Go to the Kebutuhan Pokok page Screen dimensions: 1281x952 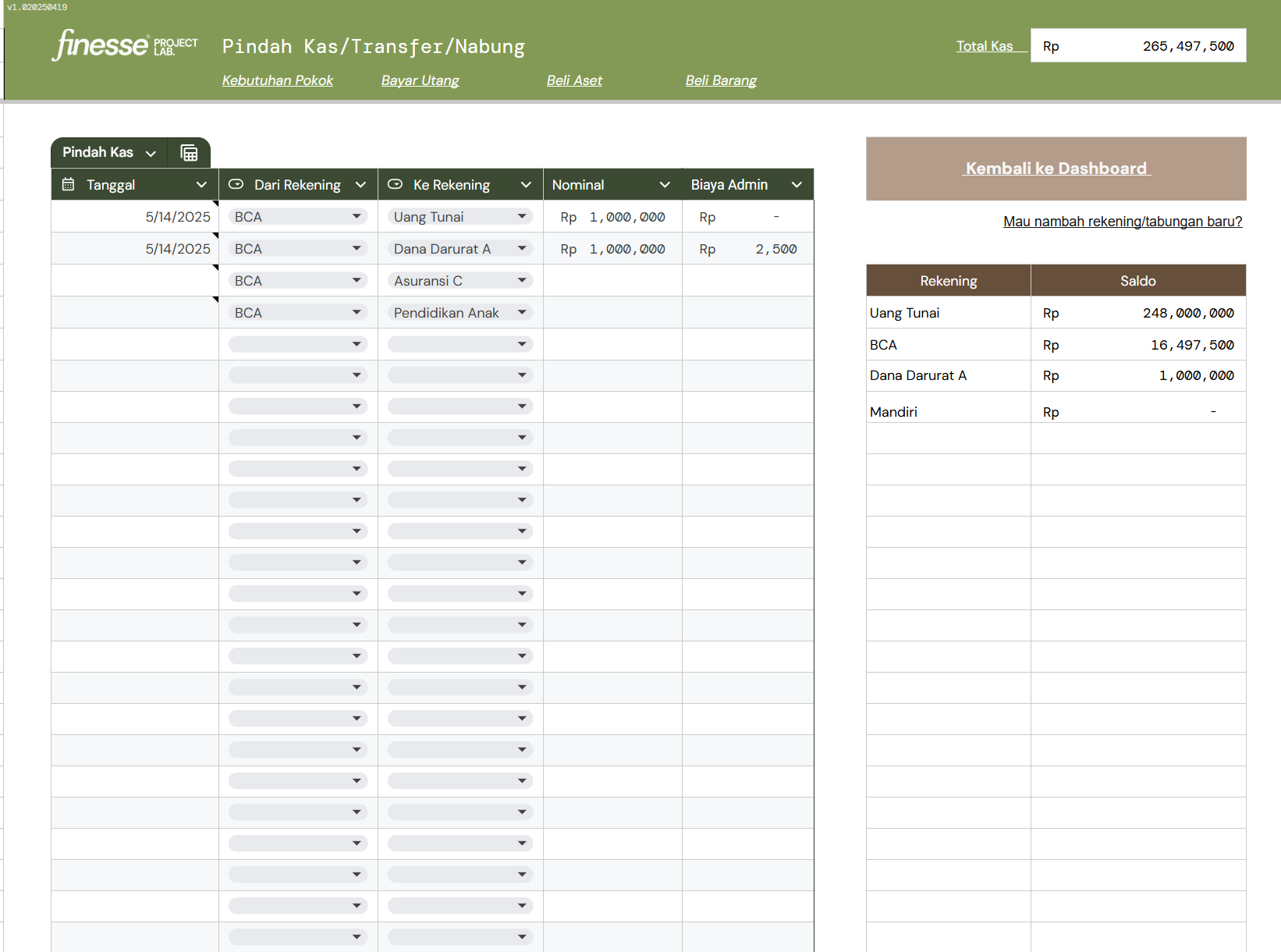[x=277, y=80]
